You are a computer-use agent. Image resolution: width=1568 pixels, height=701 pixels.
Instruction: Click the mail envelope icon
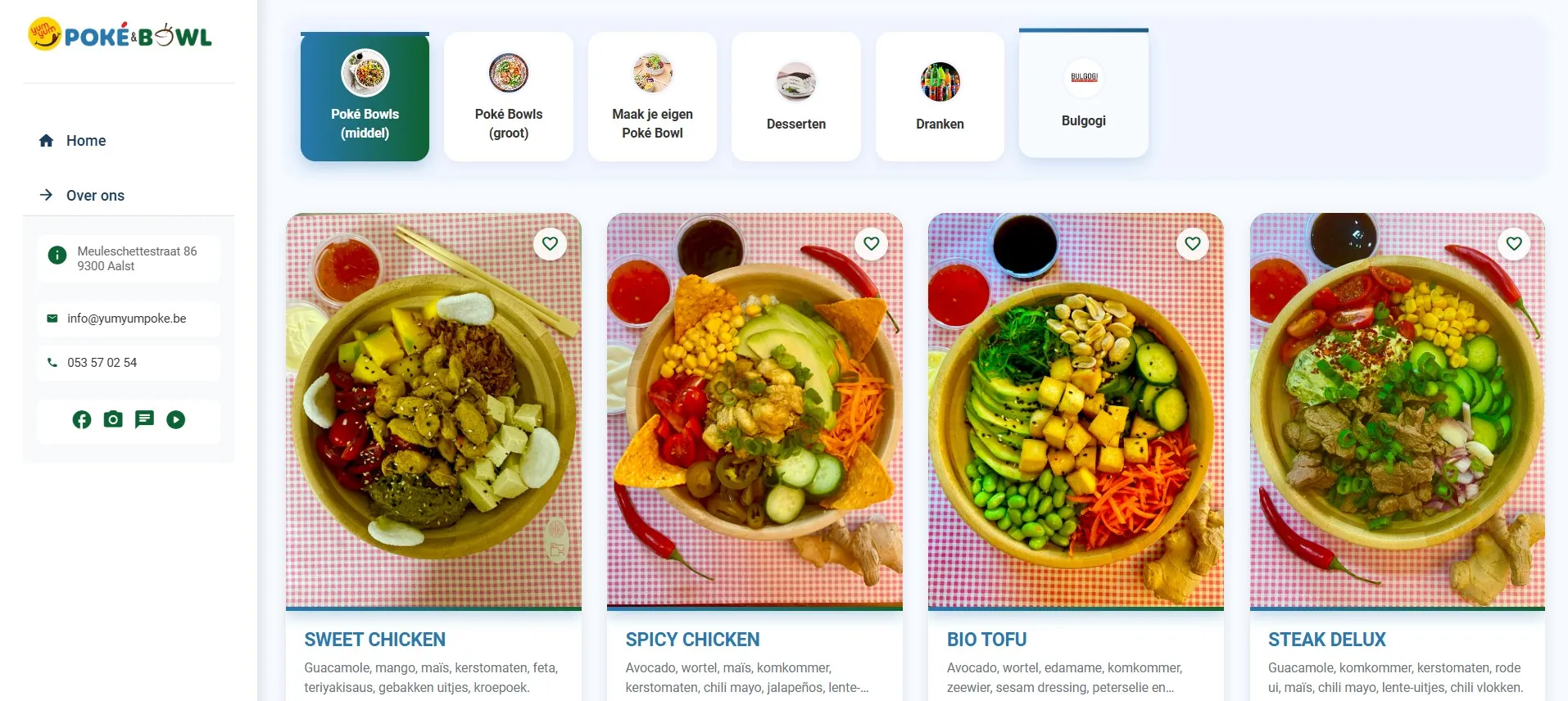click(52, 319)
